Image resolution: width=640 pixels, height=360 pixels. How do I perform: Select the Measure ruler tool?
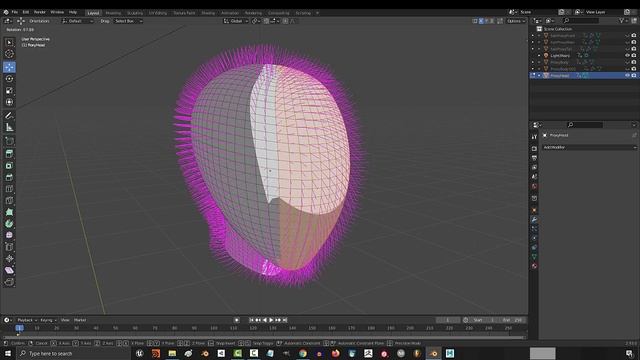pos(9,128)
